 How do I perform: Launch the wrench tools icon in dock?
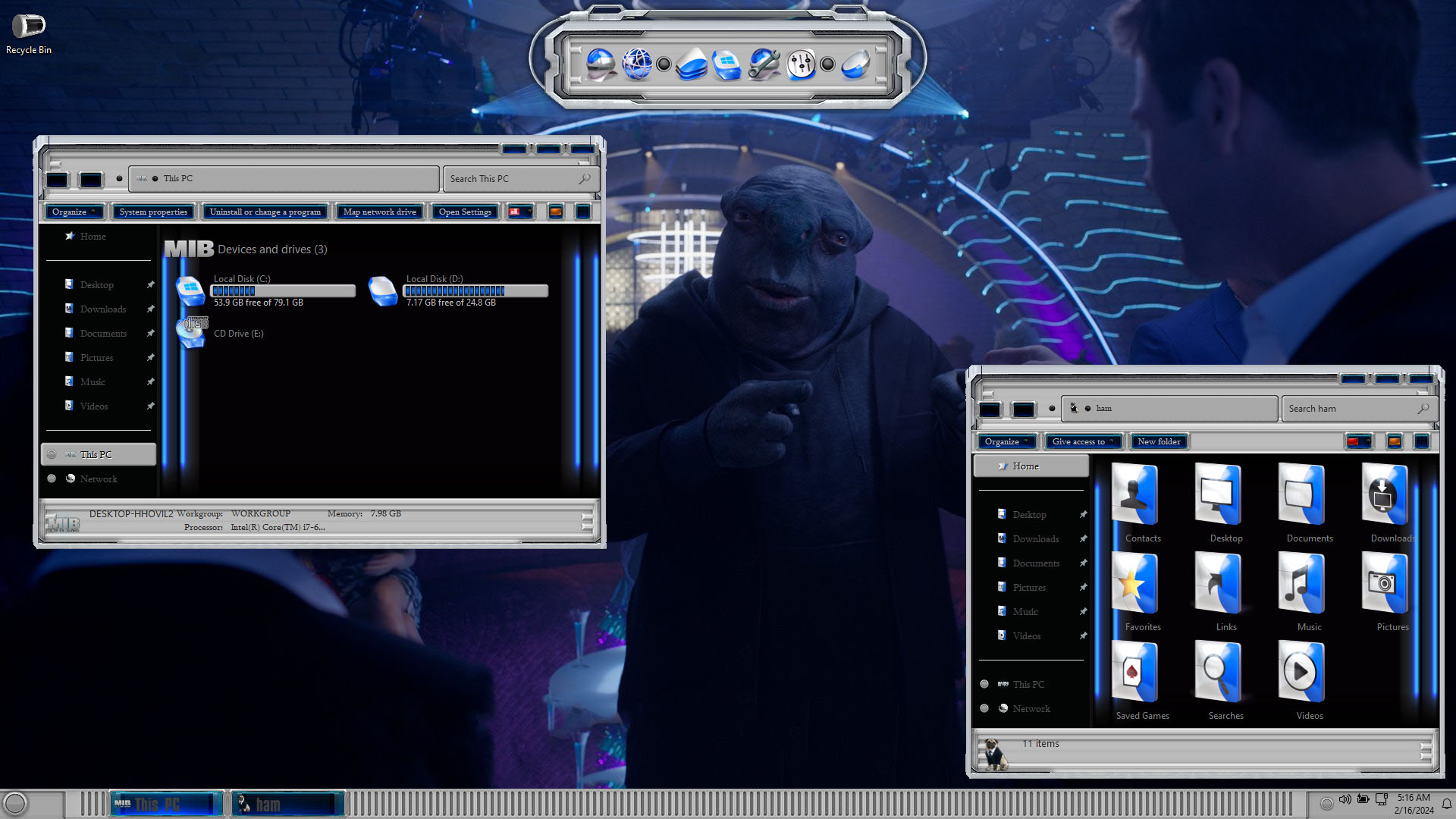pos(764,64)
